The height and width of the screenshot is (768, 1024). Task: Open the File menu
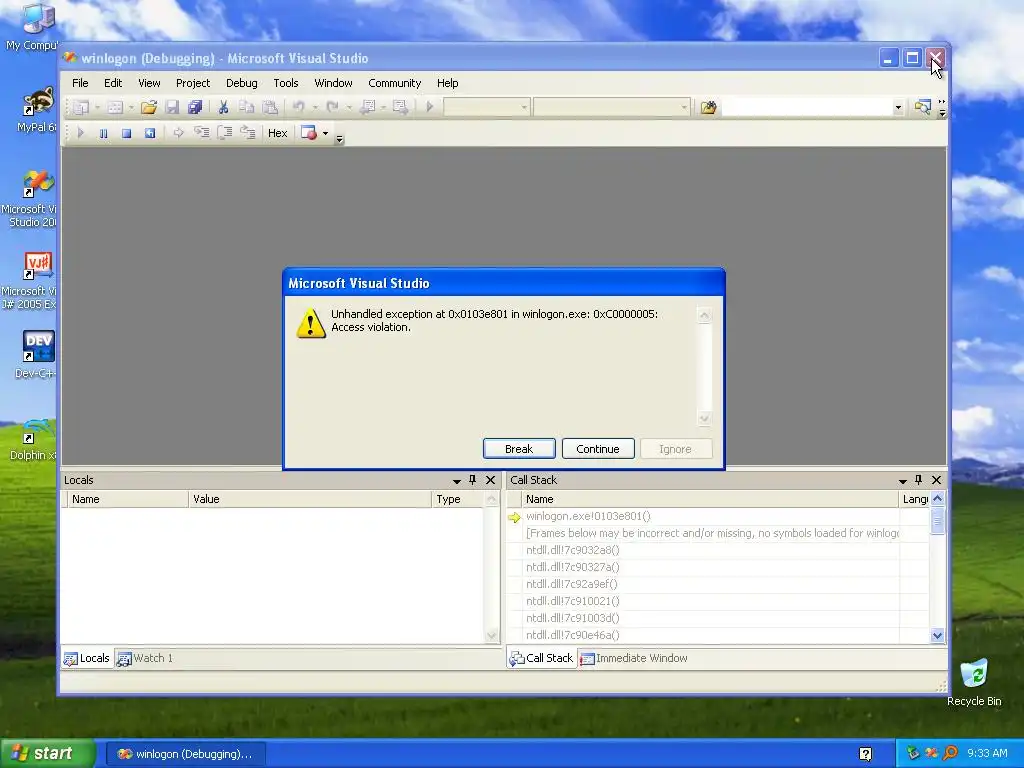[80, 83]
